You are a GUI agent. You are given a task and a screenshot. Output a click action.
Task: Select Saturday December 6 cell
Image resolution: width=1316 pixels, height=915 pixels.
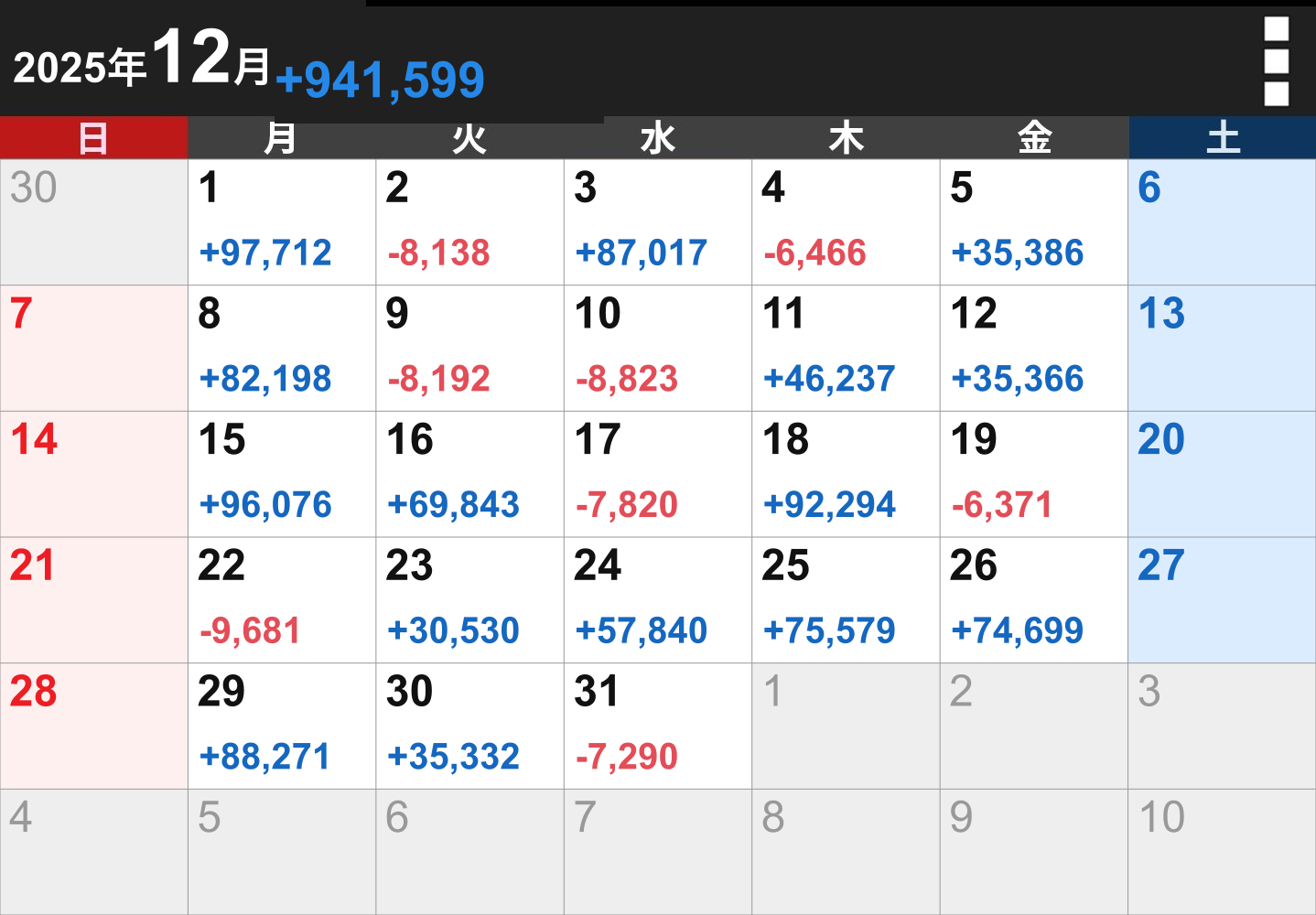(1223, 222)
